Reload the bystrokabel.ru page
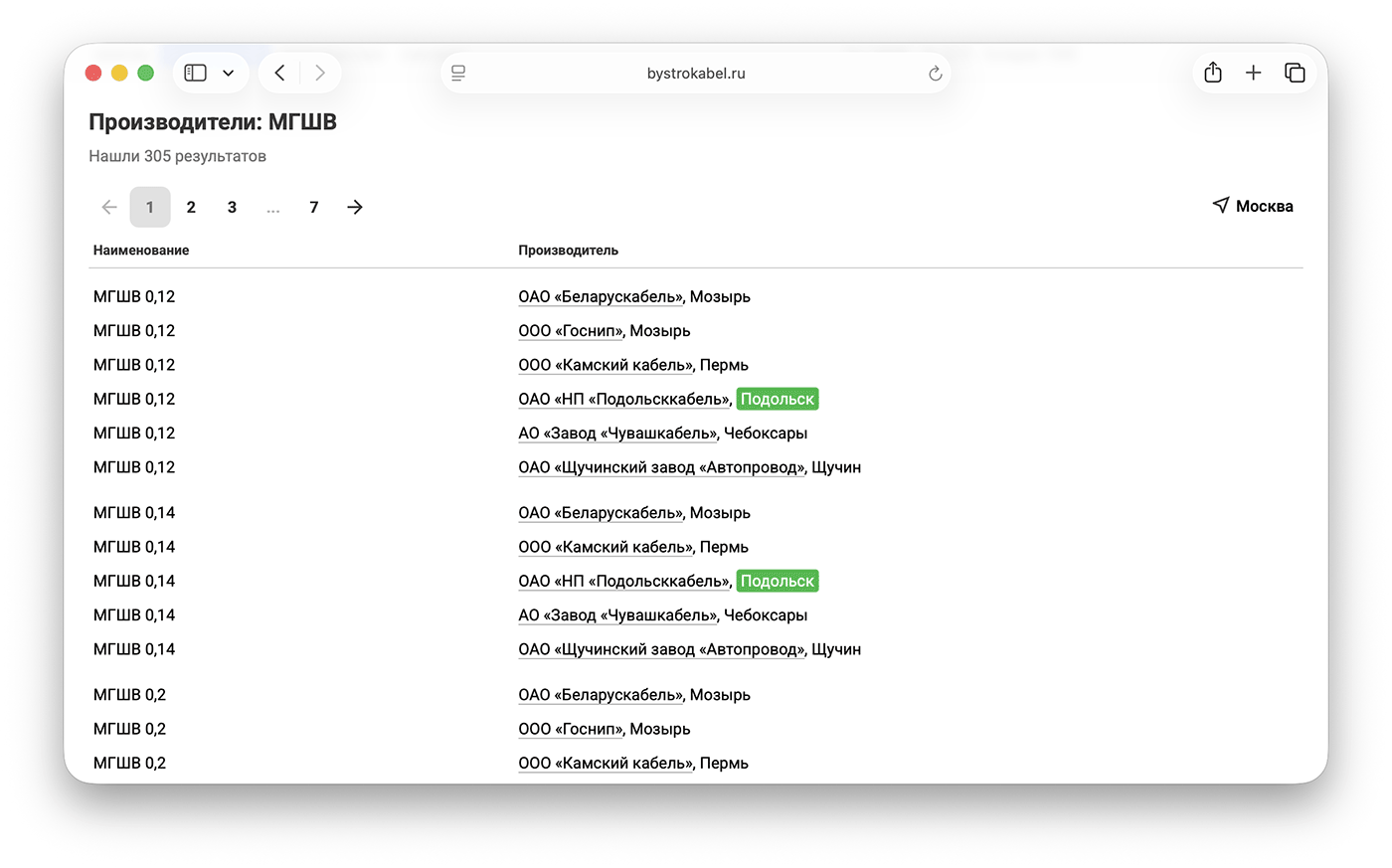 [935, 74]
